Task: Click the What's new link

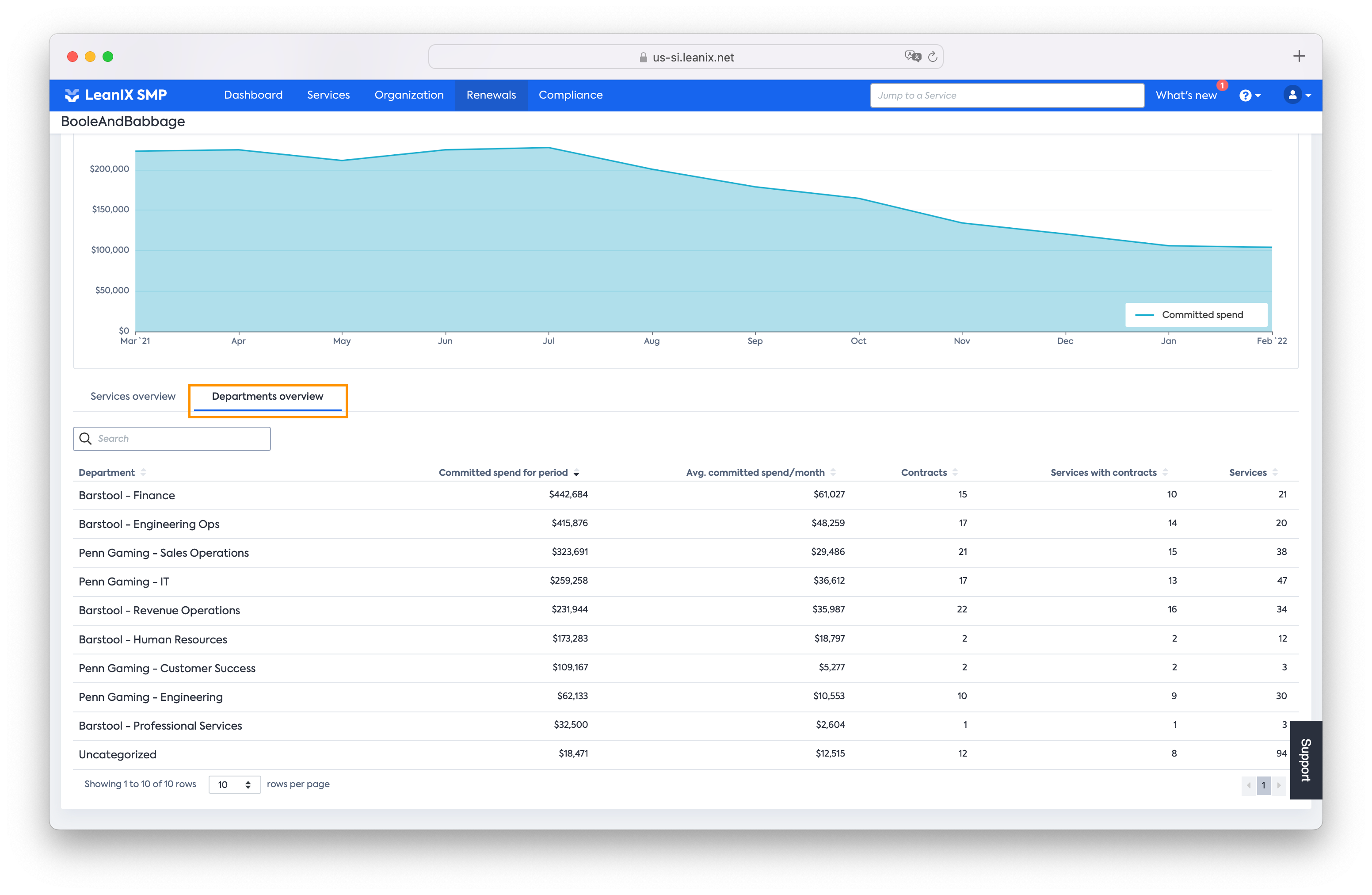Action: point(1186,95)
